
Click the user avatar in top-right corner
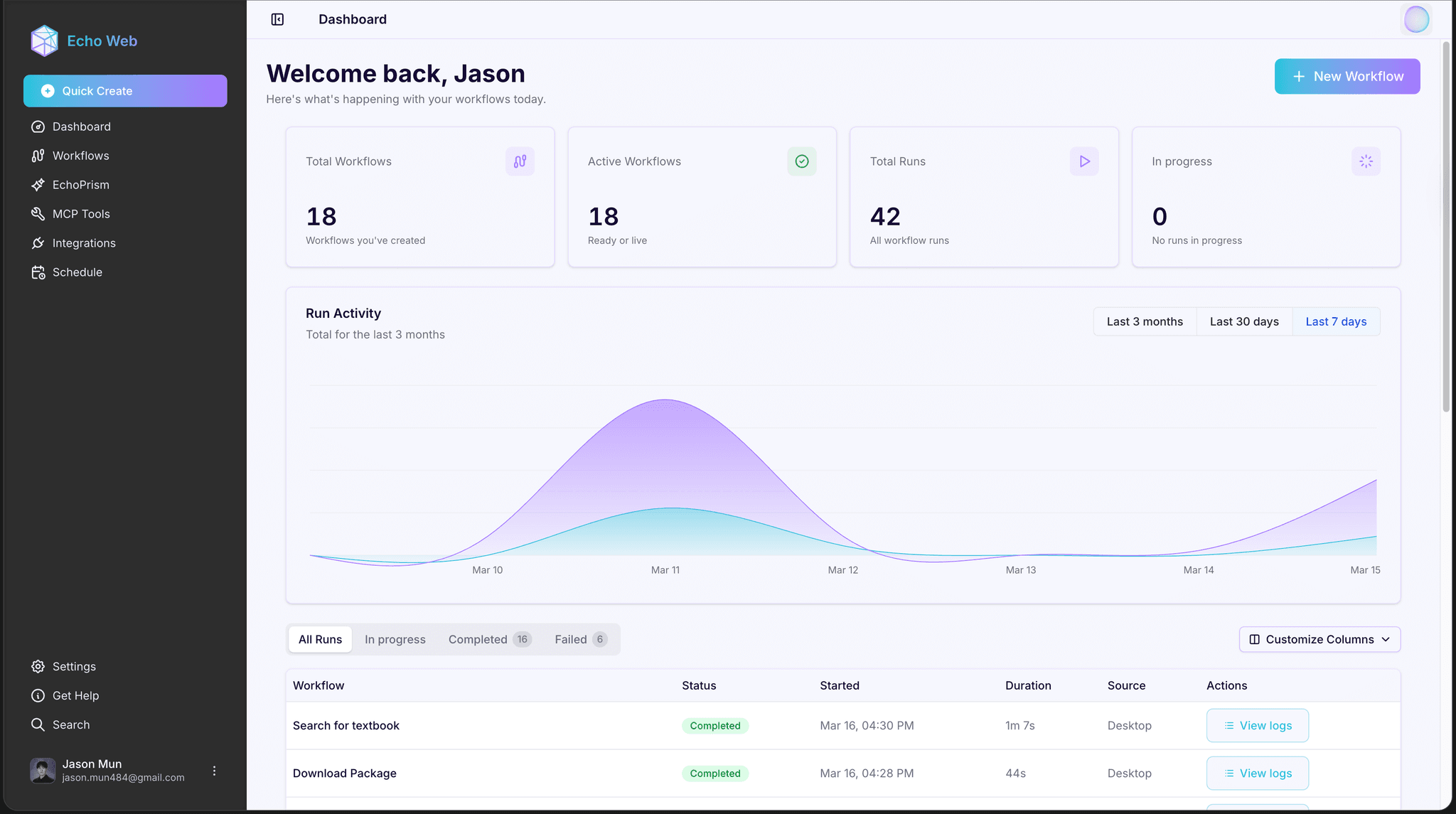(1416, 19)
